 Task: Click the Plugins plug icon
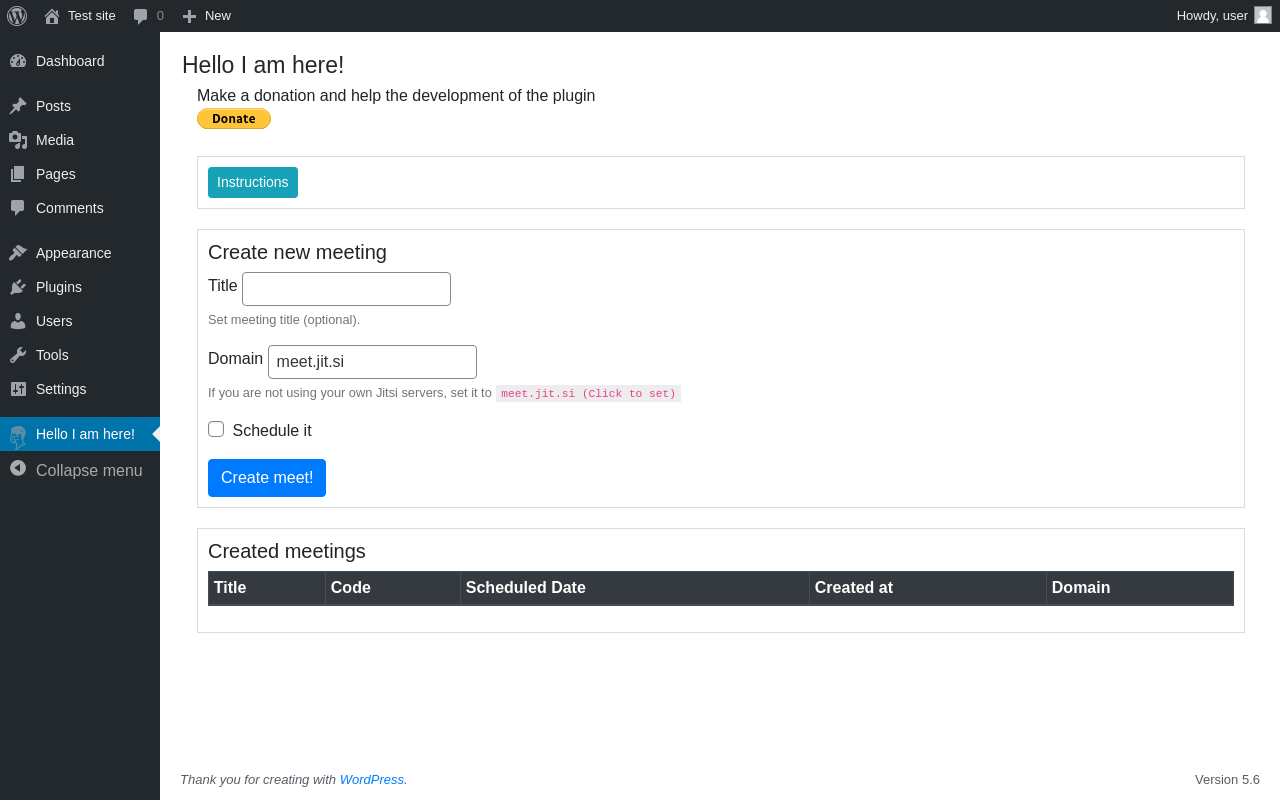point(18,287)
